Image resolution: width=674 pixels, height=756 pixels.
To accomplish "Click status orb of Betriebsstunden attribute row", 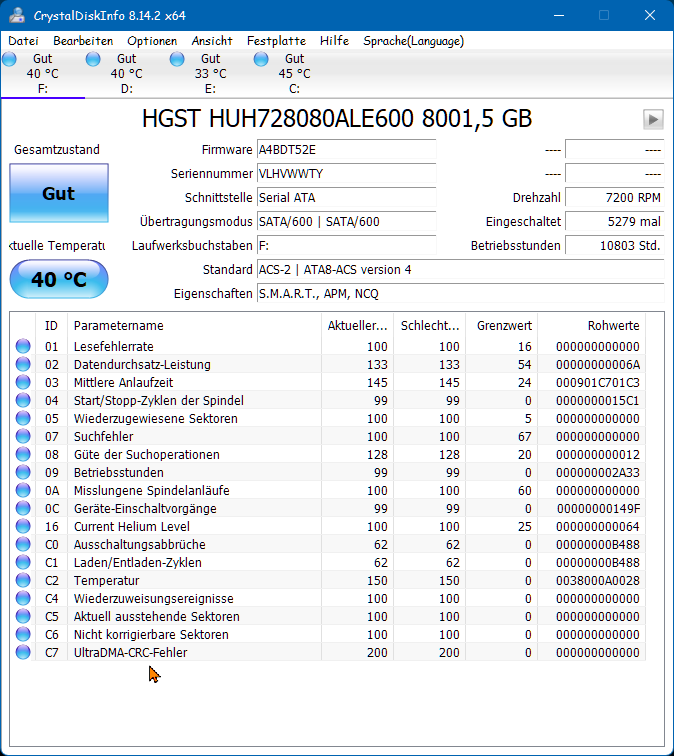I will [23, 472].
